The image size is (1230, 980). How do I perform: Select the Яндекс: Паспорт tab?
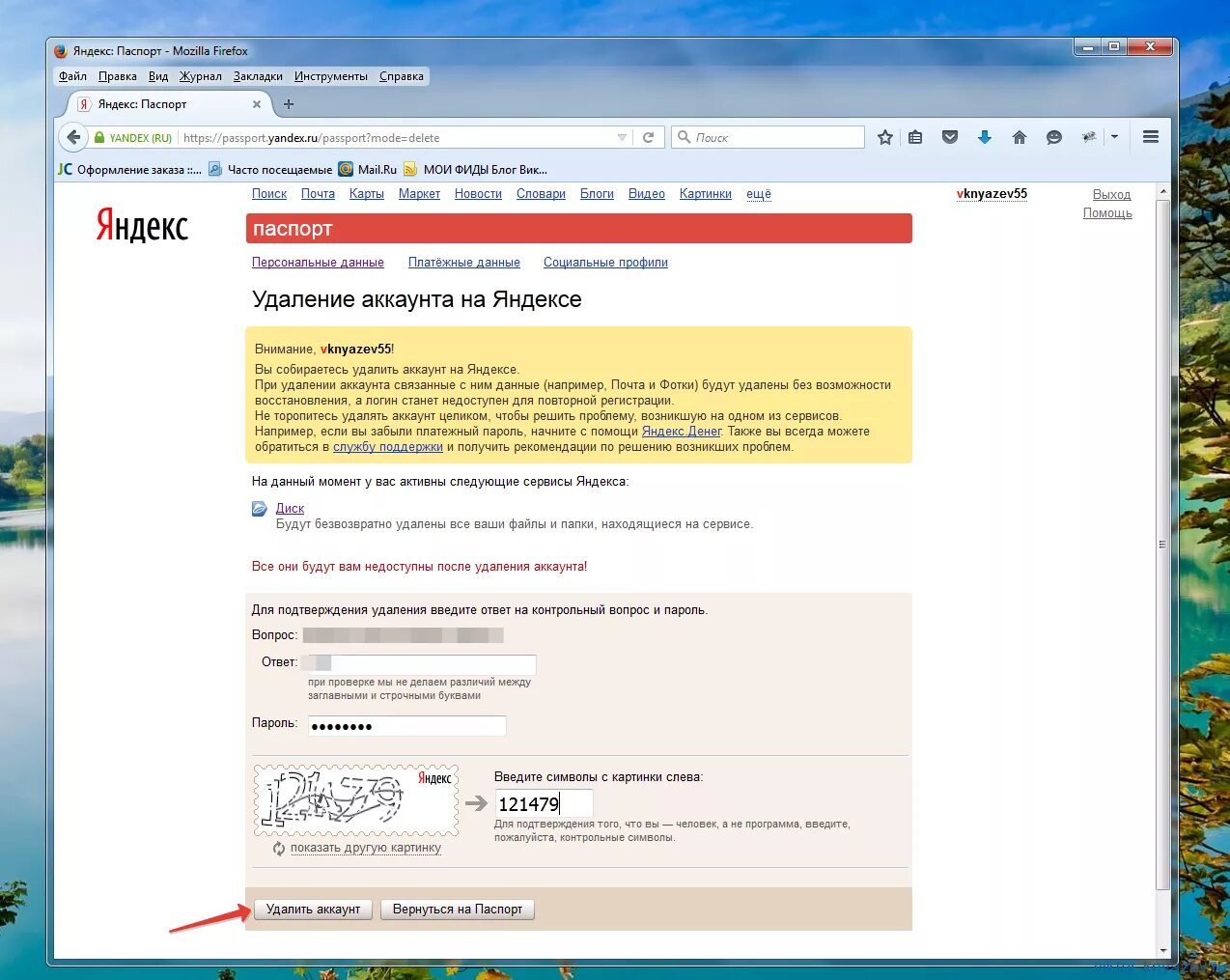coord(168,104)
